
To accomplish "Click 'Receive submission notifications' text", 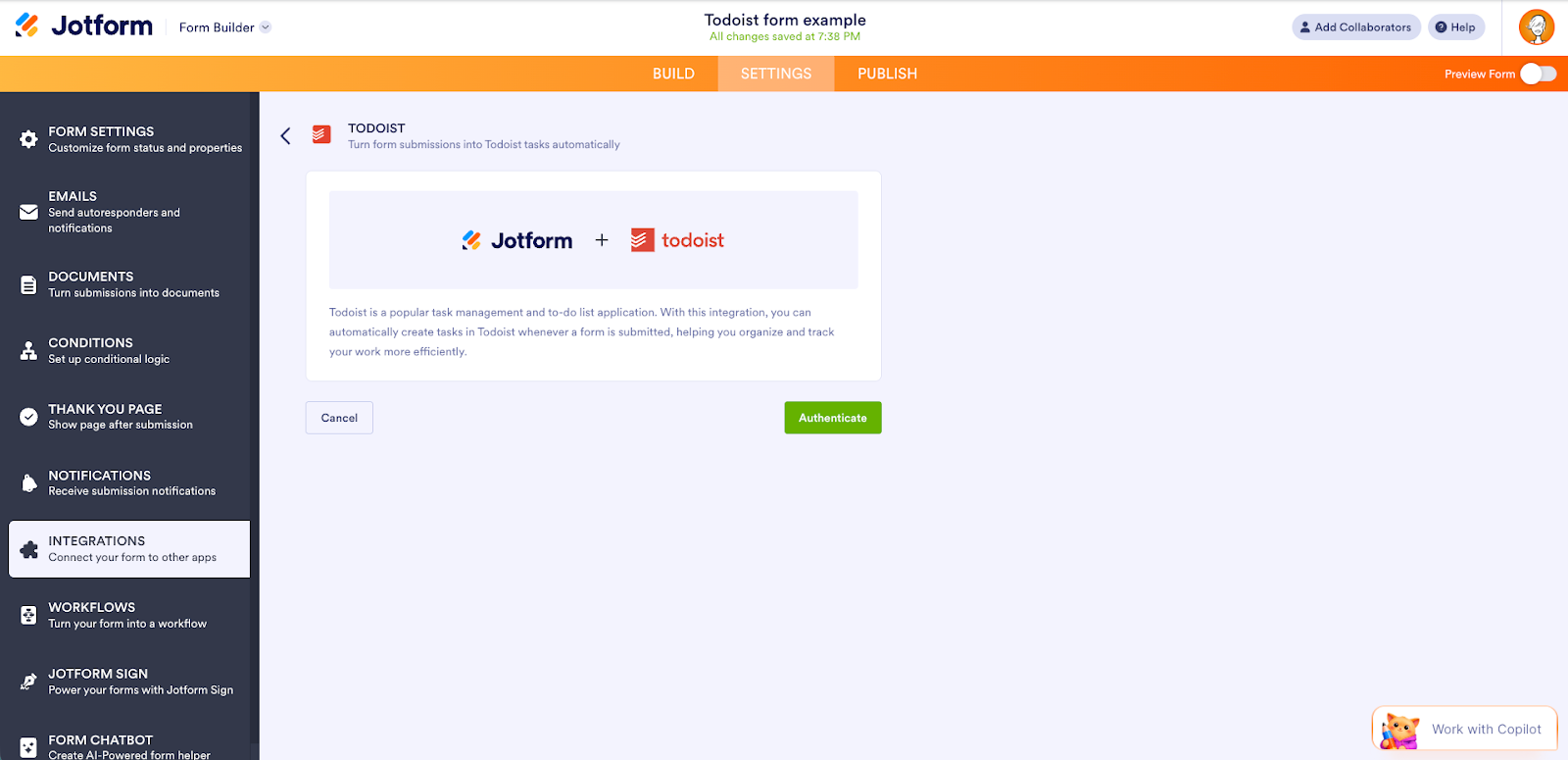I will point(132,491).
